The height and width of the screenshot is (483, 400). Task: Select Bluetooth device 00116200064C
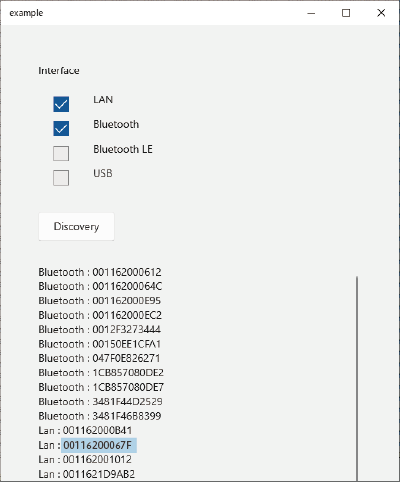click(100, 286)
